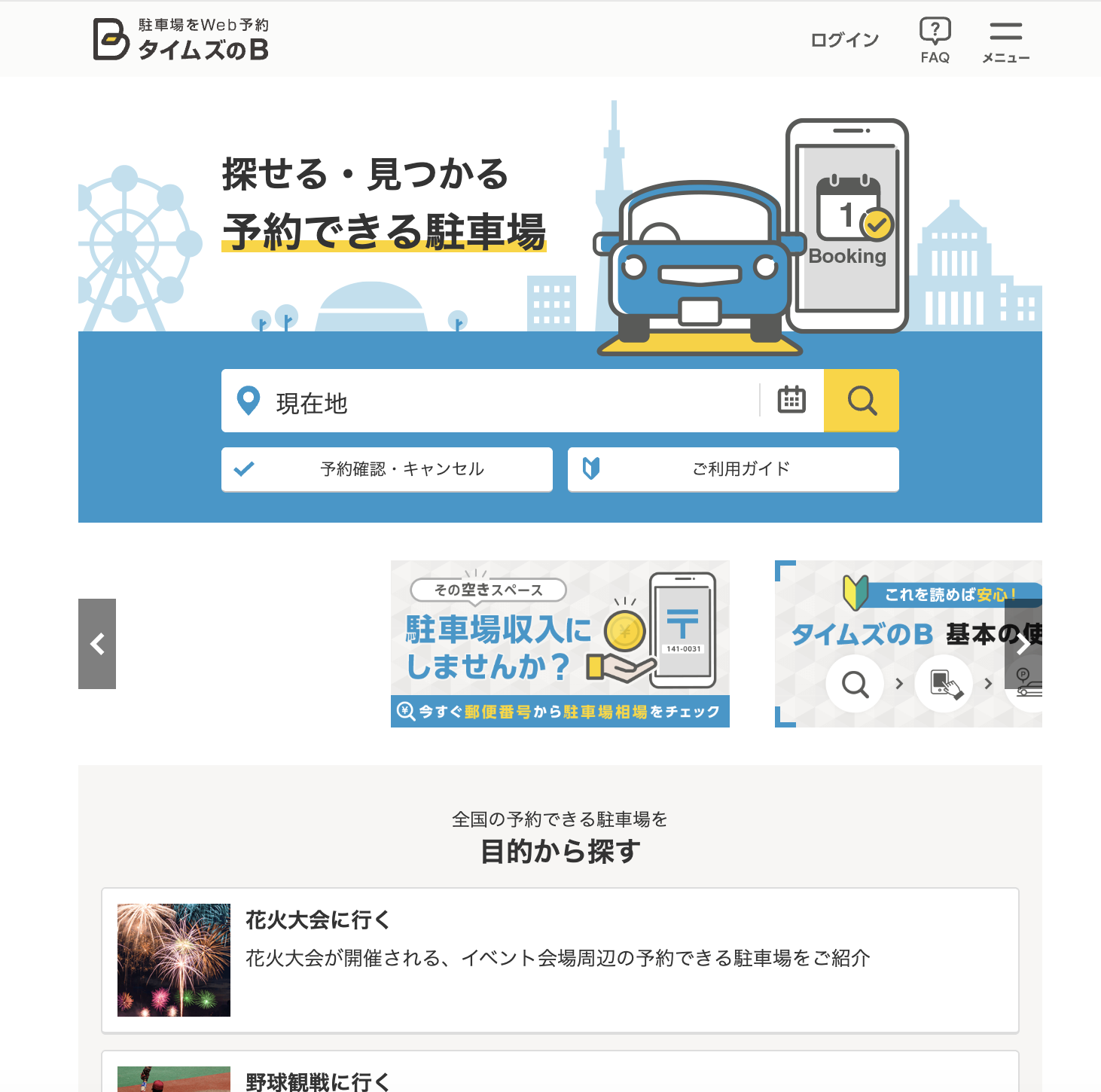Click the 目的から探す section heading
This screenshot has width=1101, height=1092.
560,852
